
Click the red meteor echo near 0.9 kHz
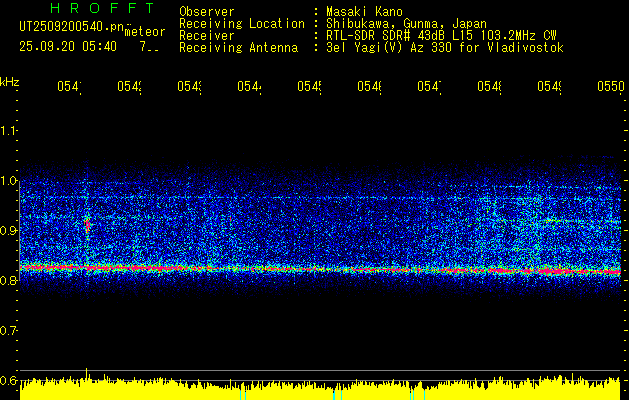[87, 225]
